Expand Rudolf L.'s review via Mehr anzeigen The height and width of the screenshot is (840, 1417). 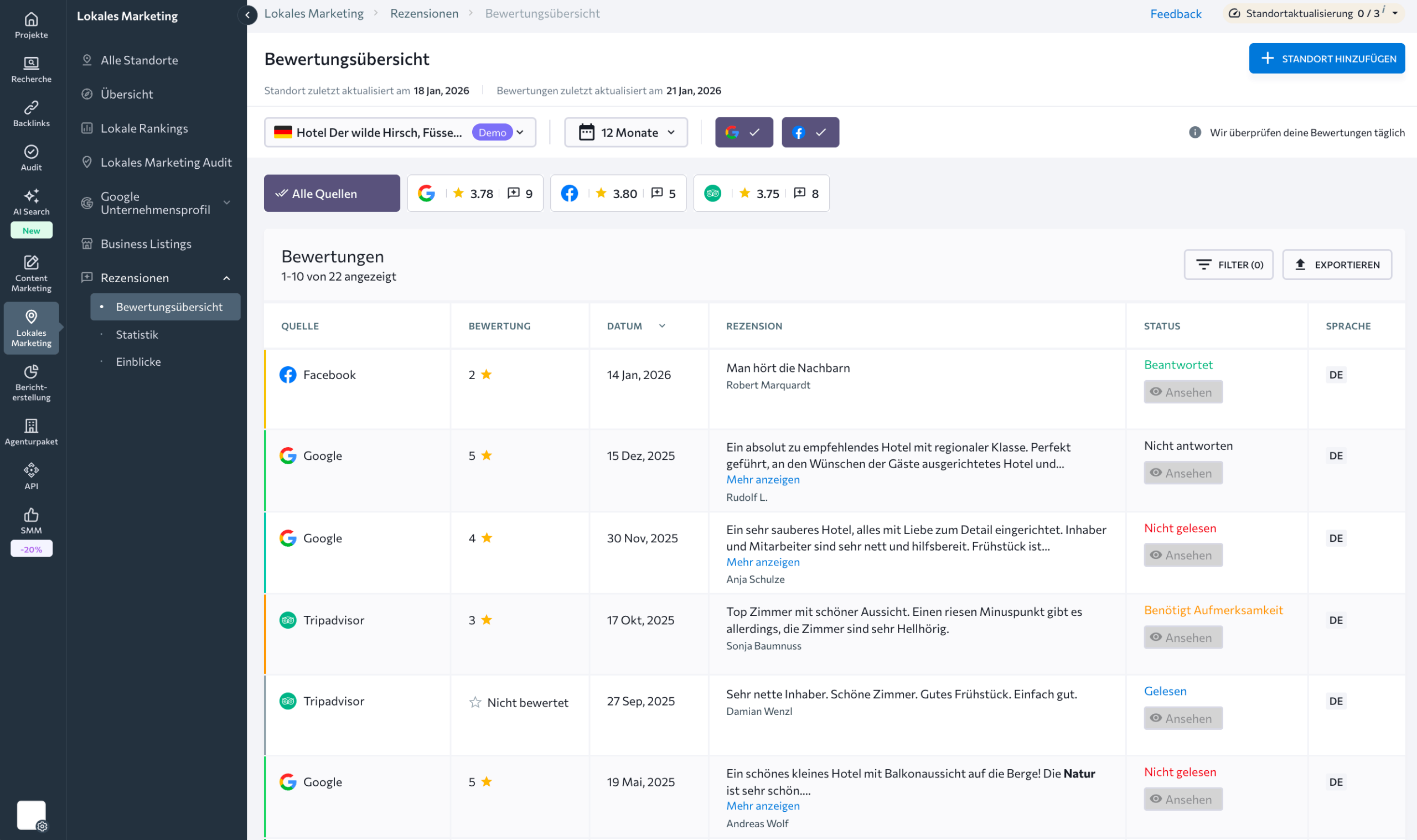click(763, 479)
